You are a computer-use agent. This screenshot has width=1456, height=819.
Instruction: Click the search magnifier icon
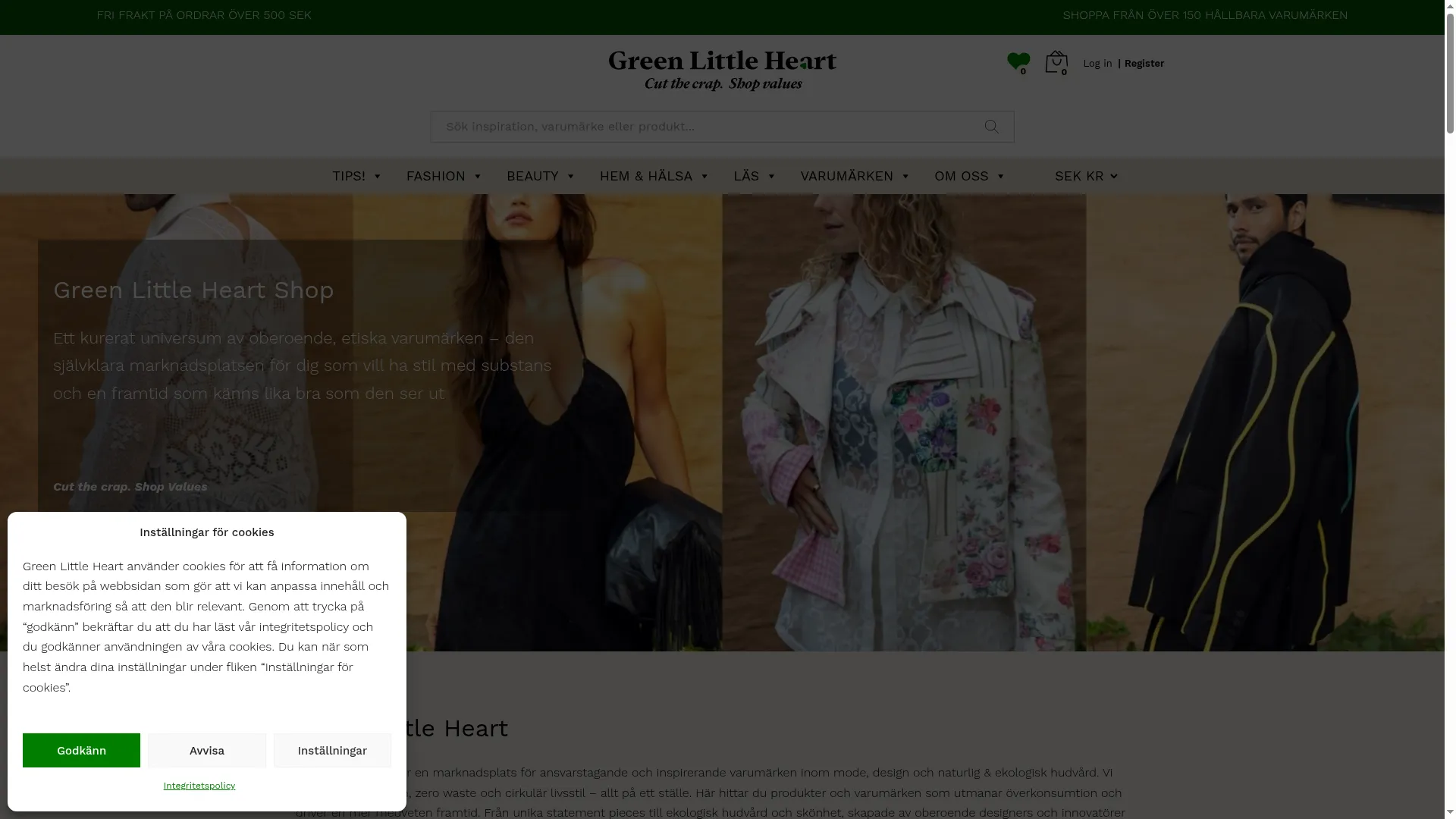[991, 127]
